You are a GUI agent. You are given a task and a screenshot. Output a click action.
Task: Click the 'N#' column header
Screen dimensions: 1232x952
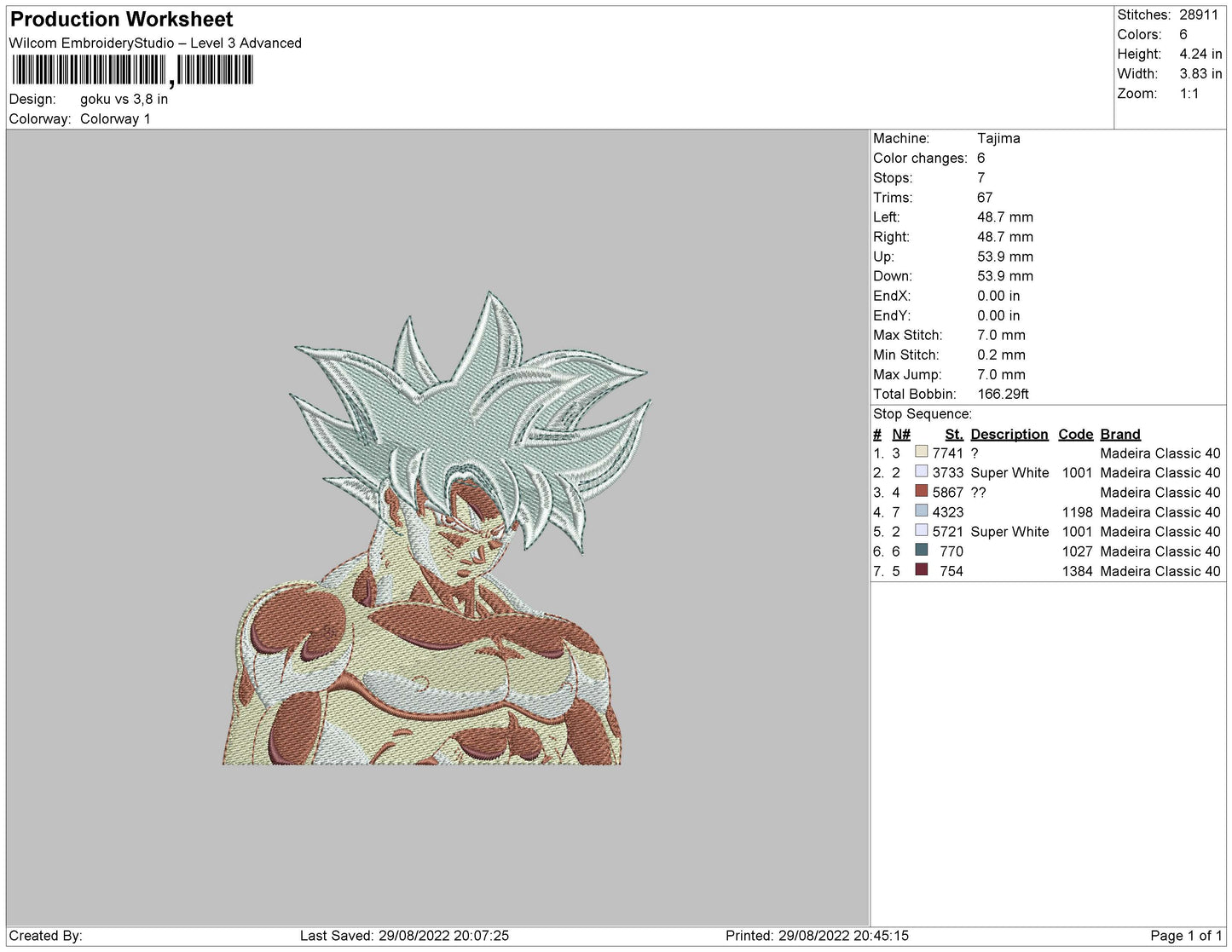[x=901, y=434]
